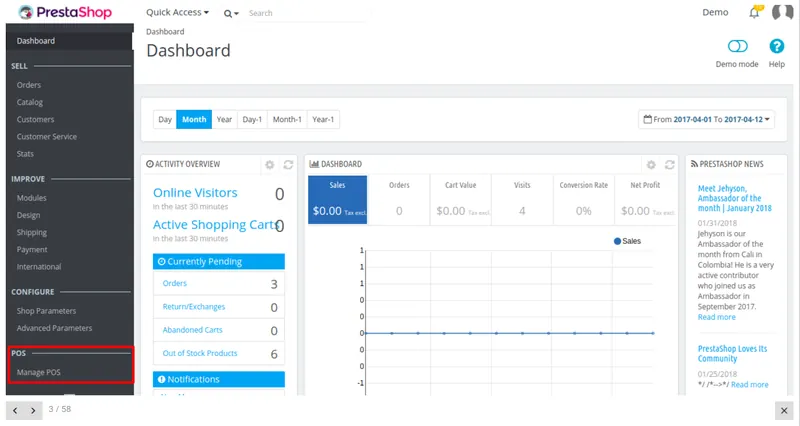The image size is (800, 426).
Task: Click the Notifications section header
Action: pos(219,379)
